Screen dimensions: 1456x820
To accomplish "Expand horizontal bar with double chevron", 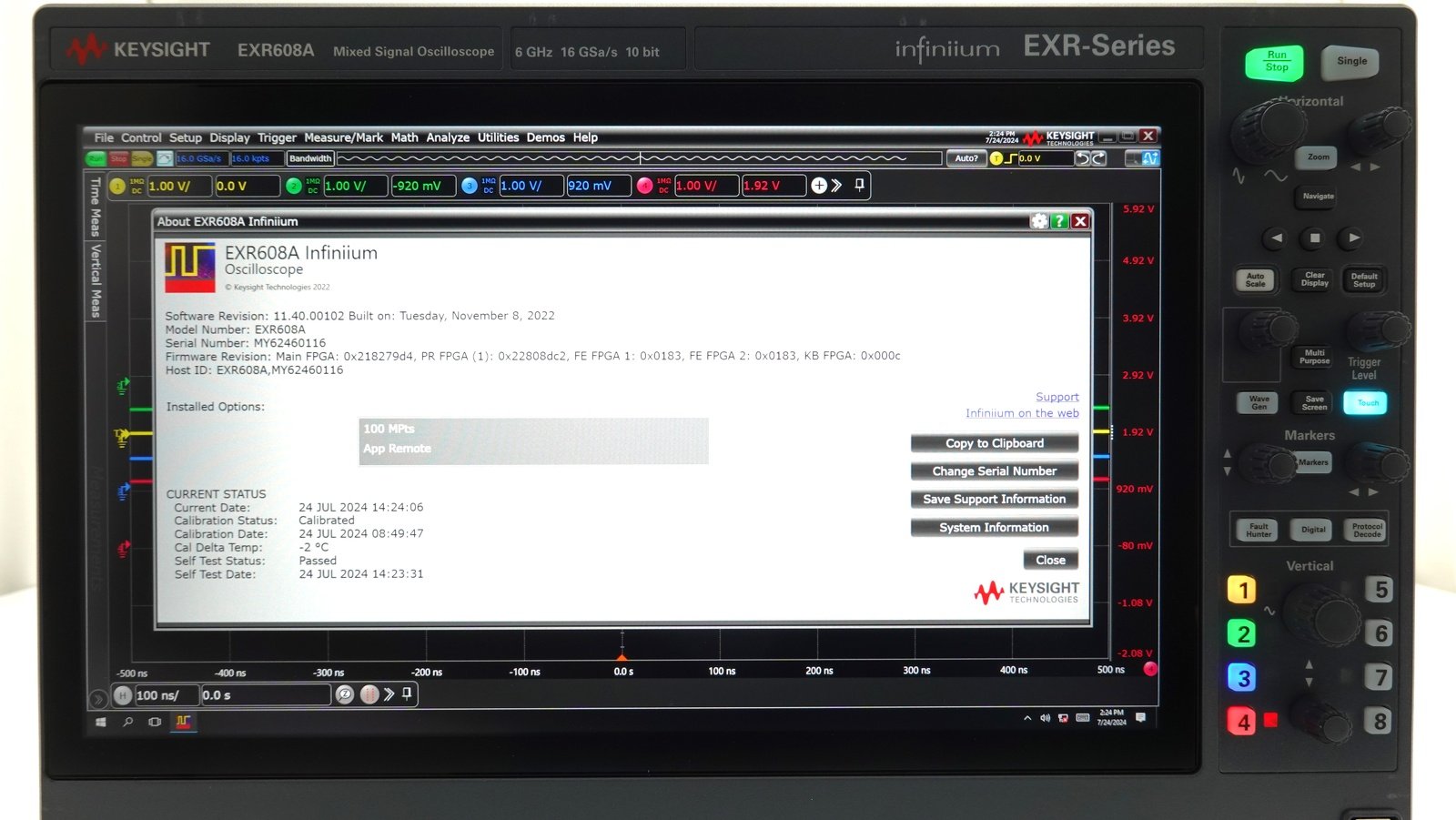I will pyautogui.click(x=389, y=694).
